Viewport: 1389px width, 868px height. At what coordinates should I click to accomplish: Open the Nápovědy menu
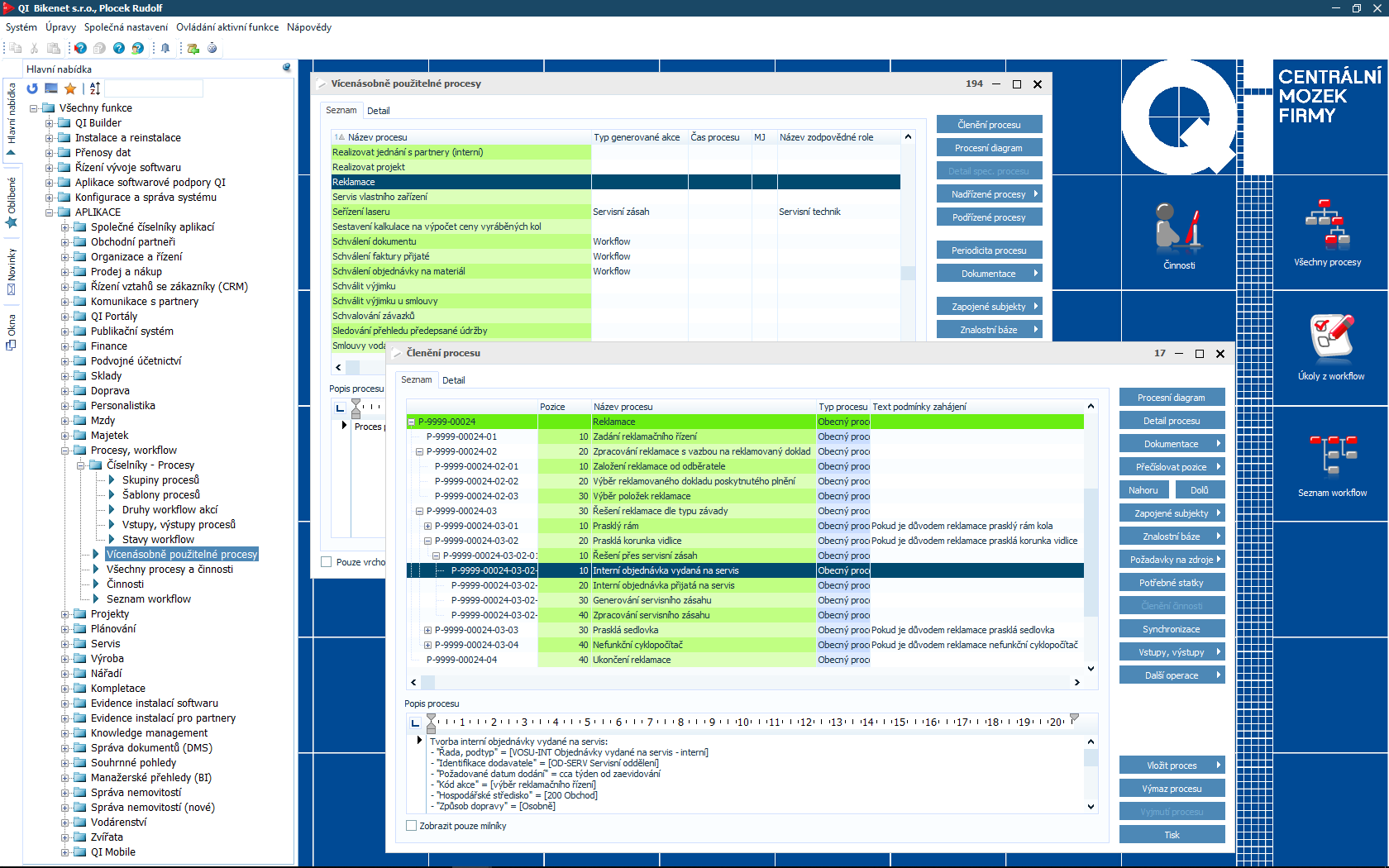(x=308, y=27)
